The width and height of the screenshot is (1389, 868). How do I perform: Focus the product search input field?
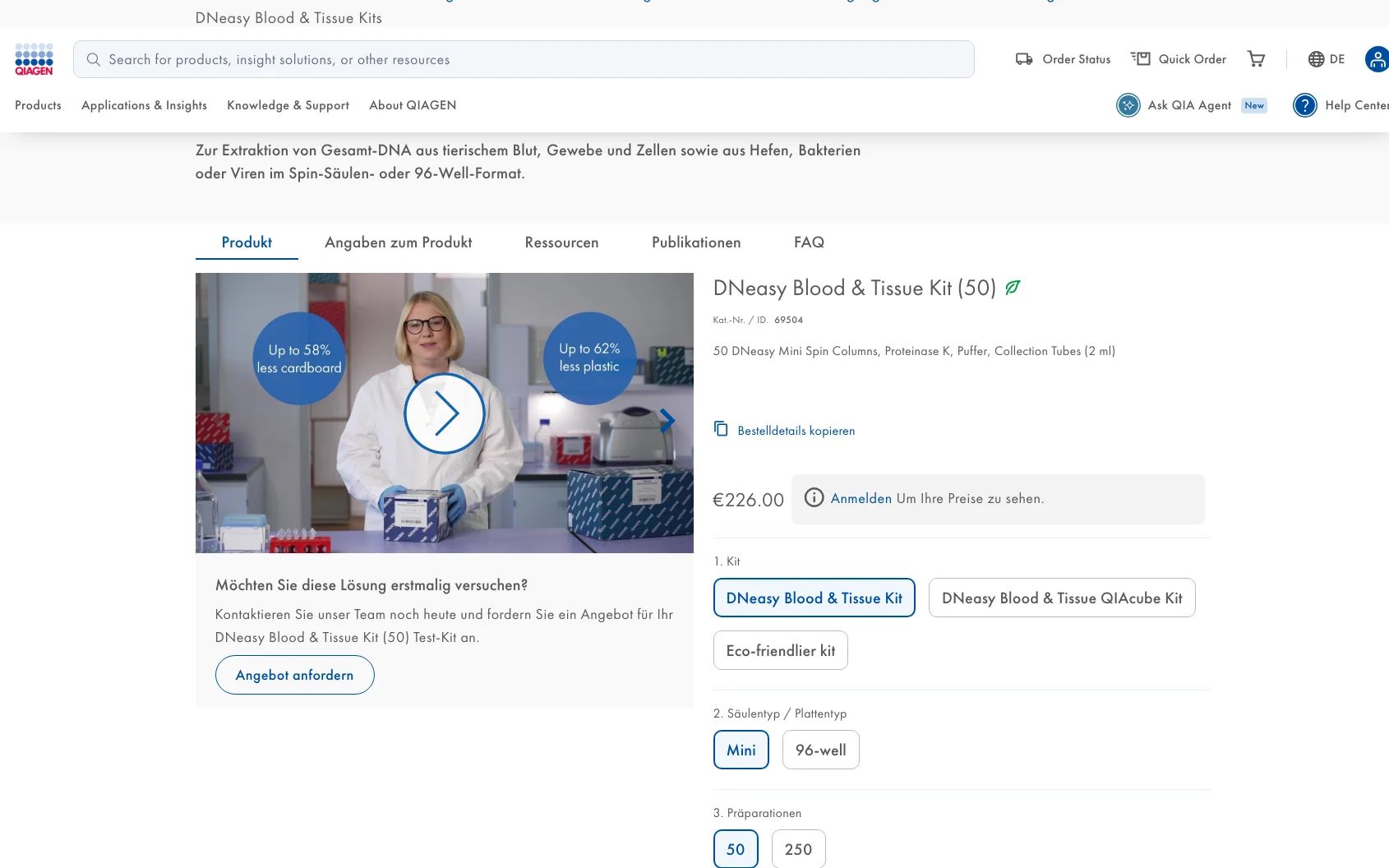point(524,59)
